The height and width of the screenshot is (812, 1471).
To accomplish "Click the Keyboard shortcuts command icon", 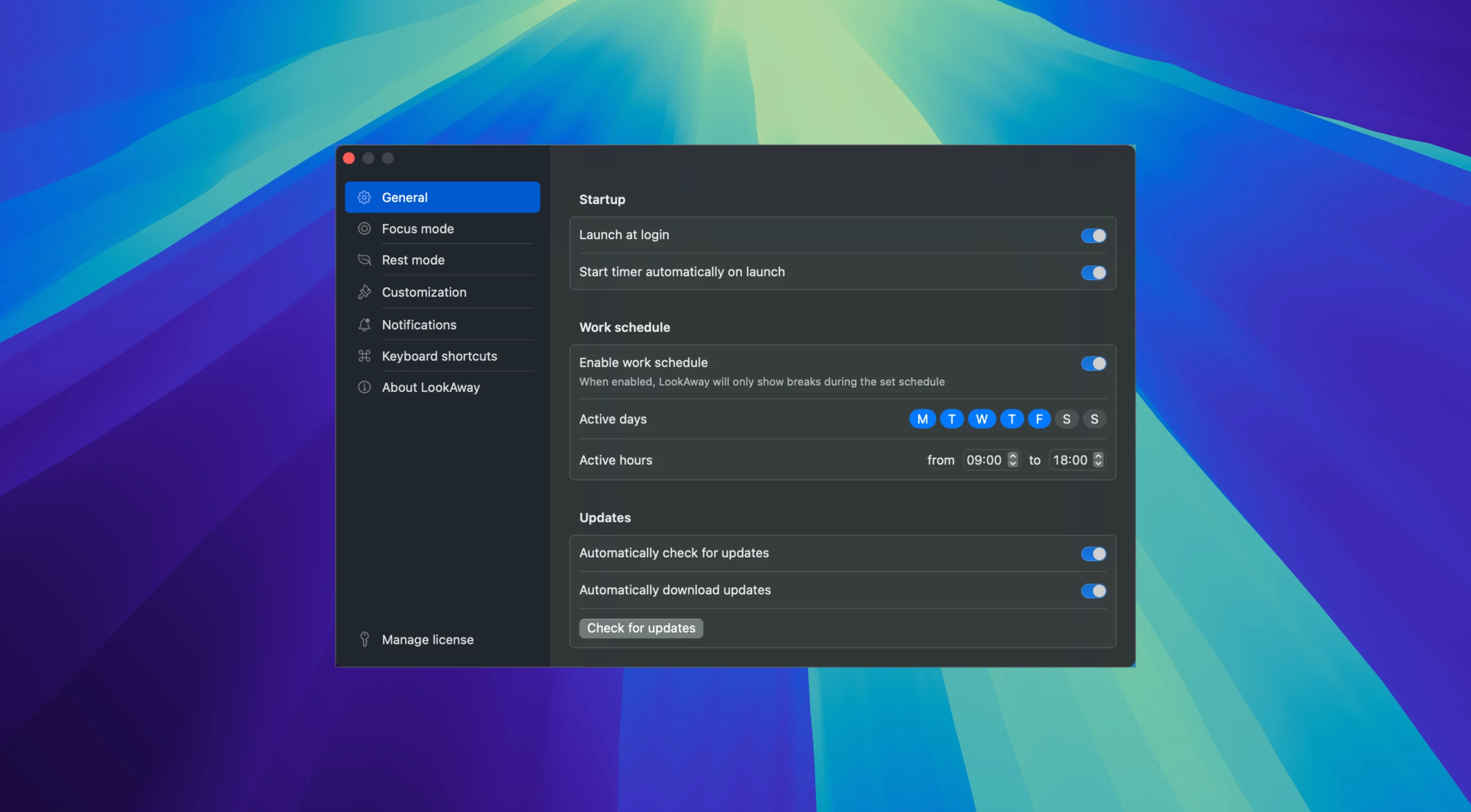I will 364,355.
